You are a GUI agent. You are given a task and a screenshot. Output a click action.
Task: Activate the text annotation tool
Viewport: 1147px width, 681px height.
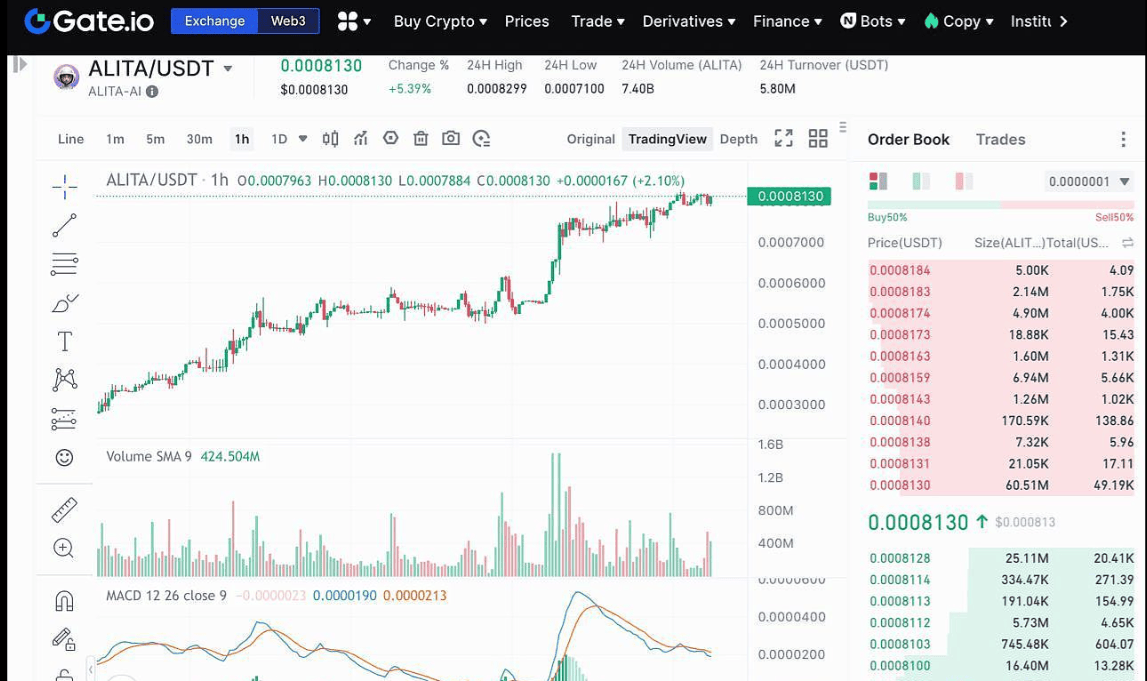pos(64,342)
